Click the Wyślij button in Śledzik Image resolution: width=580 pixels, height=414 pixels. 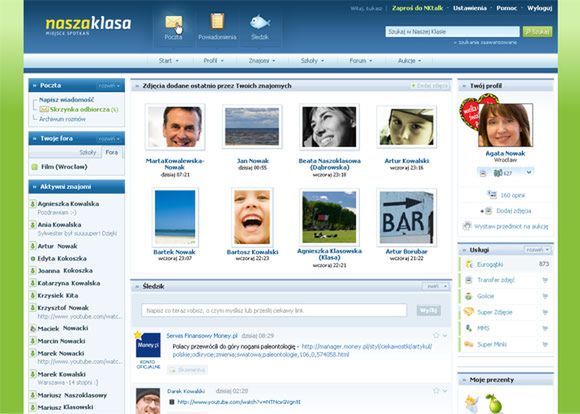click(429, 310)
